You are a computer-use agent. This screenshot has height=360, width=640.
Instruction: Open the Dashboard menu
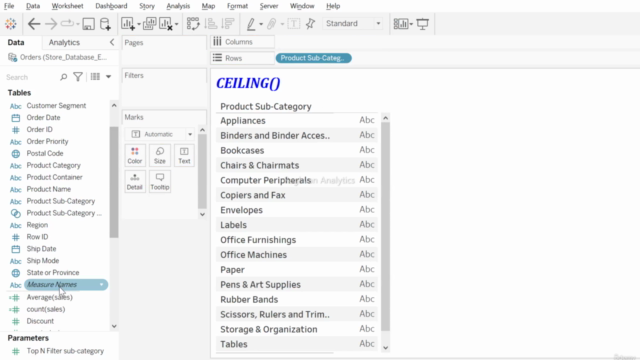coord(111,6)
